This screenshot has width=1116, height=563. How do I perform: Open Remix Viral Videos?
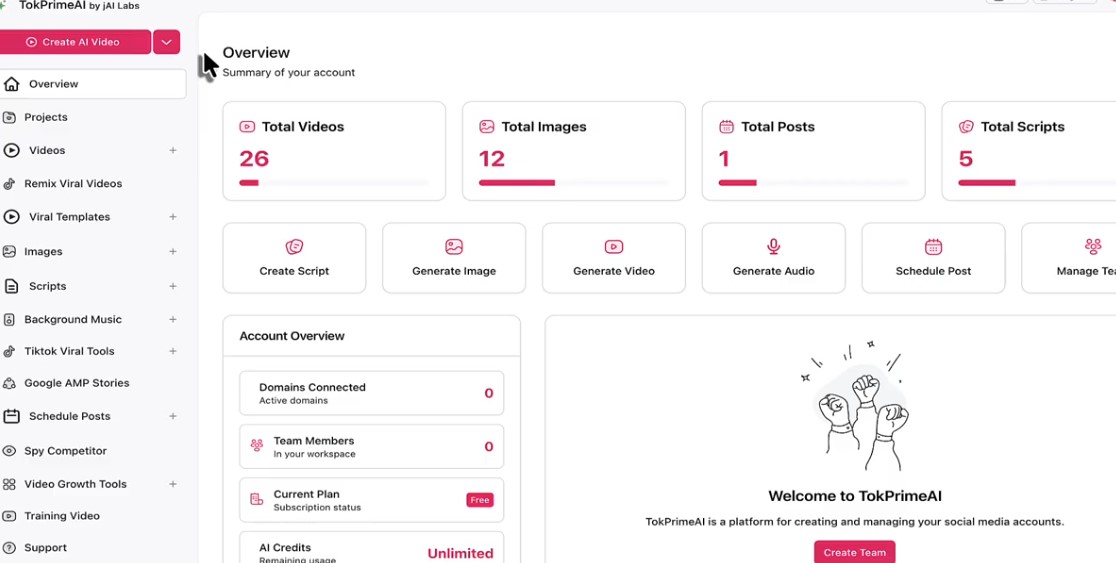click(x=73, y=184)
